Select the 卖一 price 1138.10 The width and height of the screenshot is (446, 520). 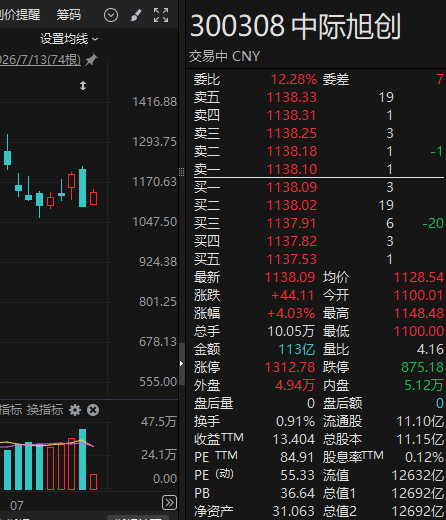pos(292,169)
